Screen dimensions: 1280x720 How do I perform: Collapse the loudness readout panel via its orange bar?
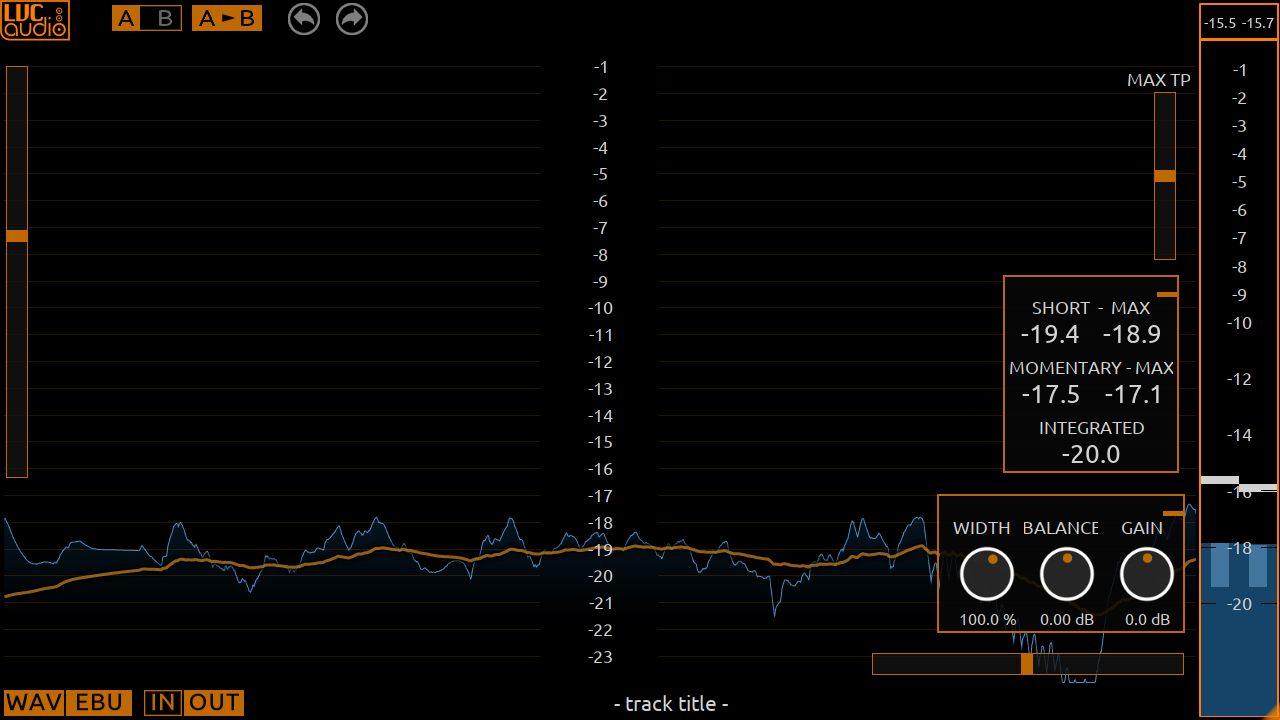1167,294
